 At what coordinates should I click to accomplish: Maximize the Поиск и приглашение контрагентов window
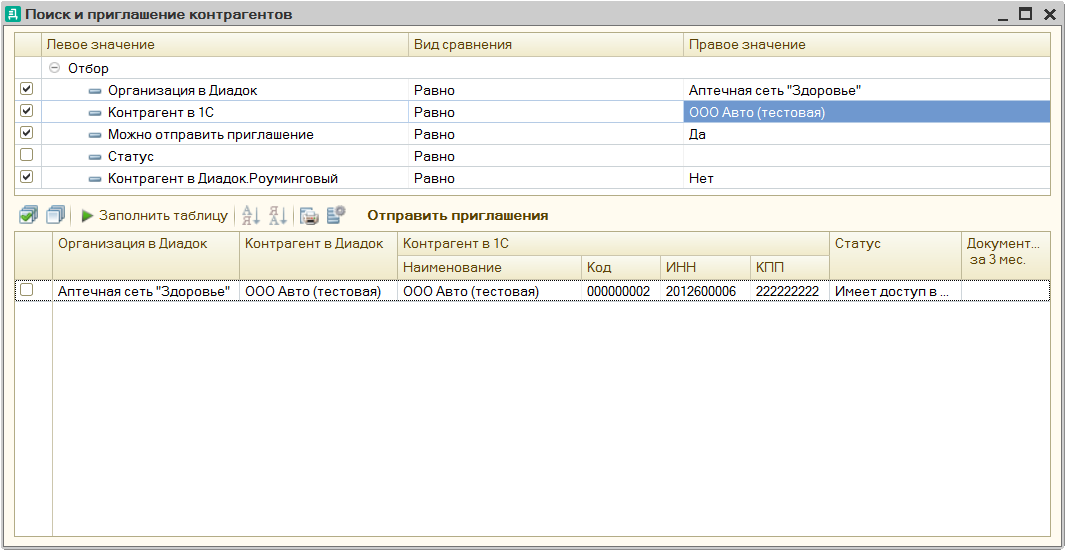[x=1026, y=14]
